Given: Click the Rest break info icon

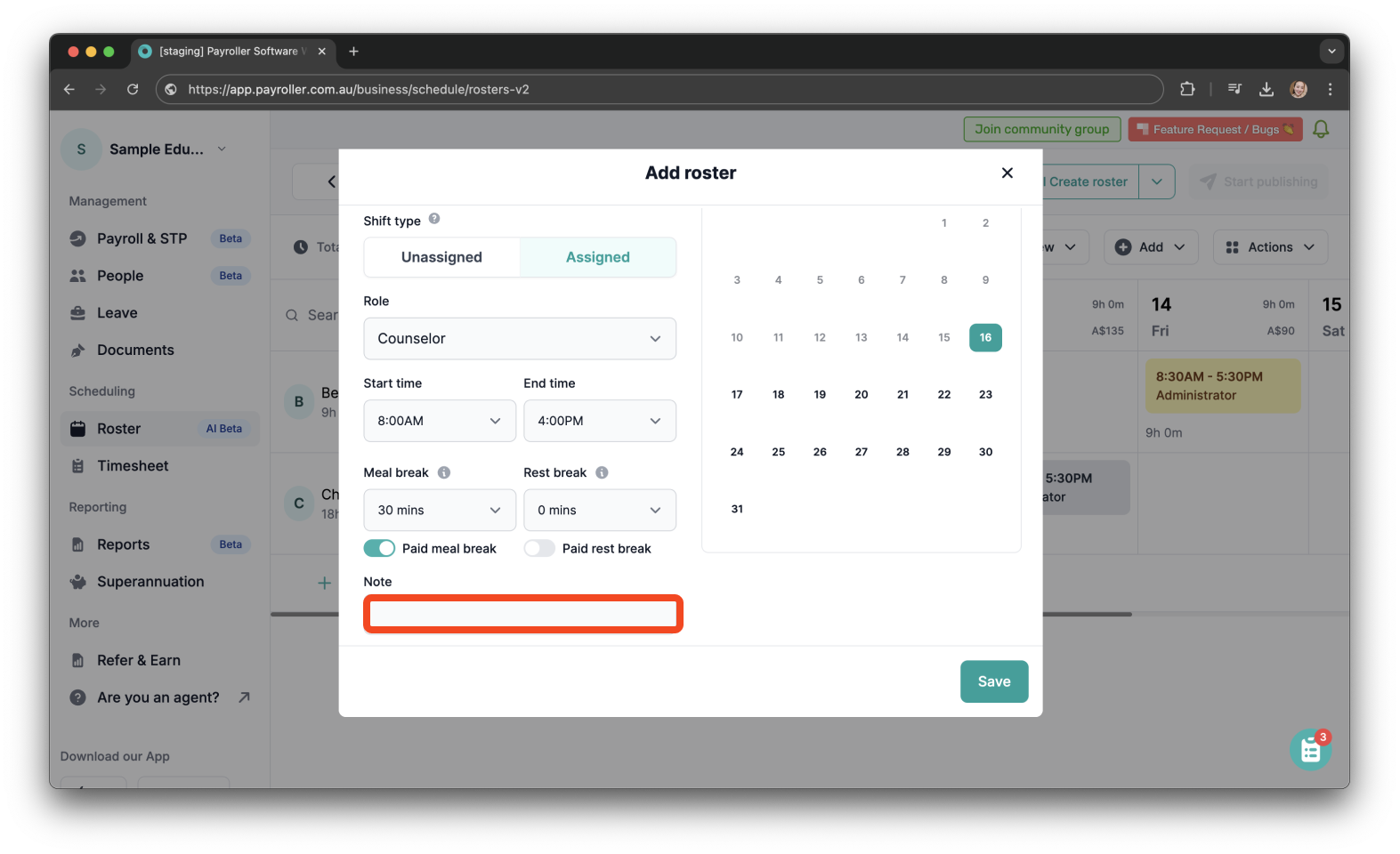Looking at the screenshot, I should 602,472.
